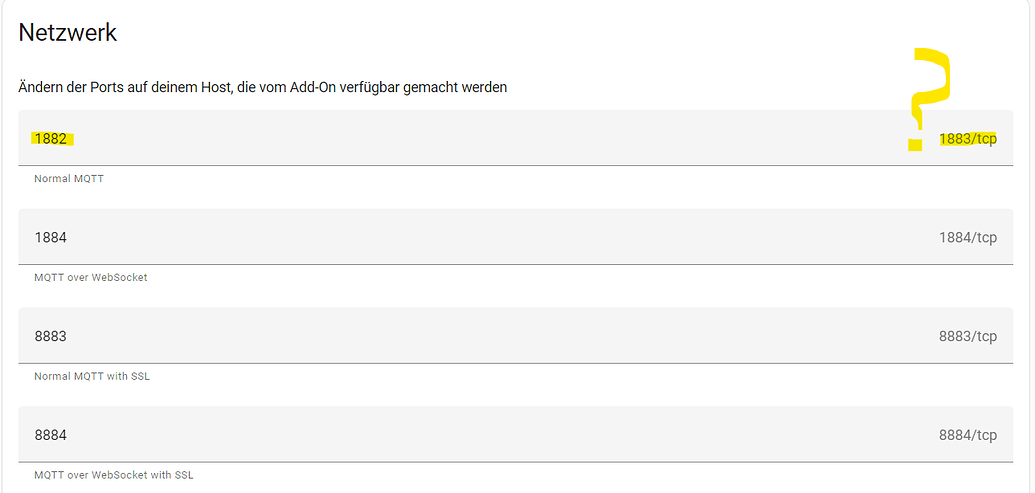This screenshot has width=1035, height=493.
Task: Click the 1884/tcp container port suffix
Action: (967, 238)
